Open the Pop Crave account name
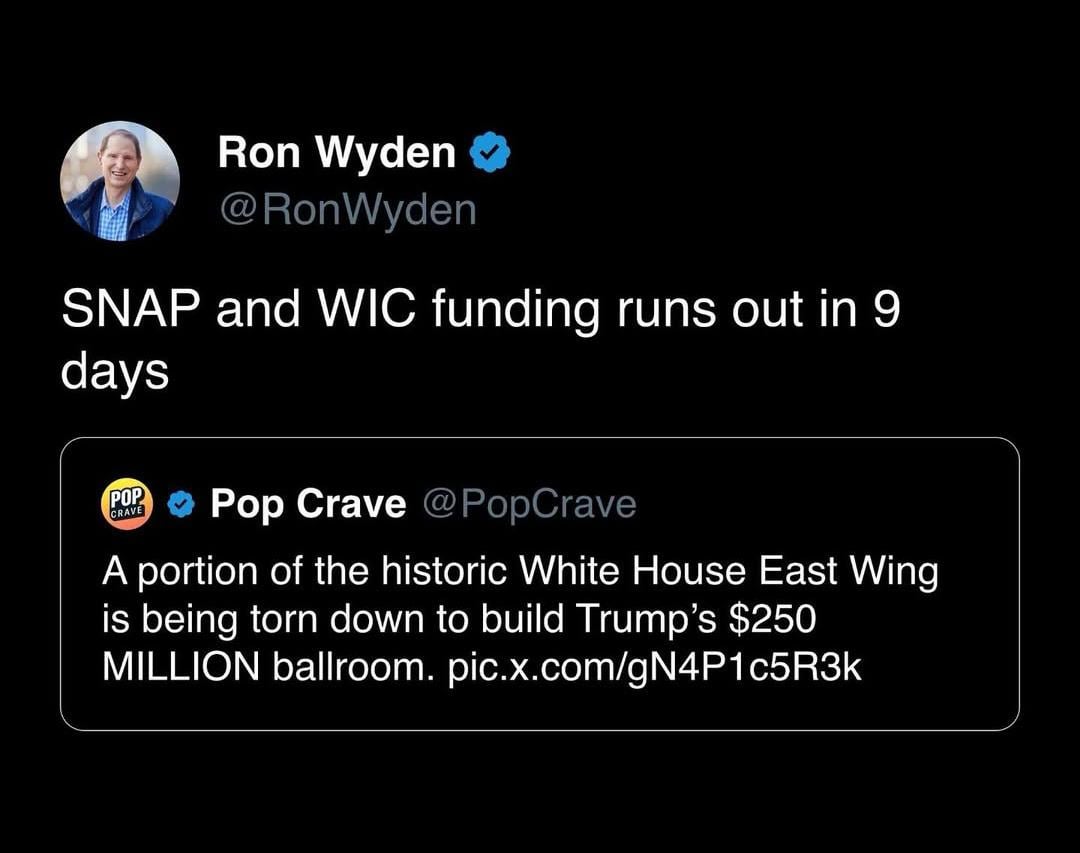 tap(308, 505)
